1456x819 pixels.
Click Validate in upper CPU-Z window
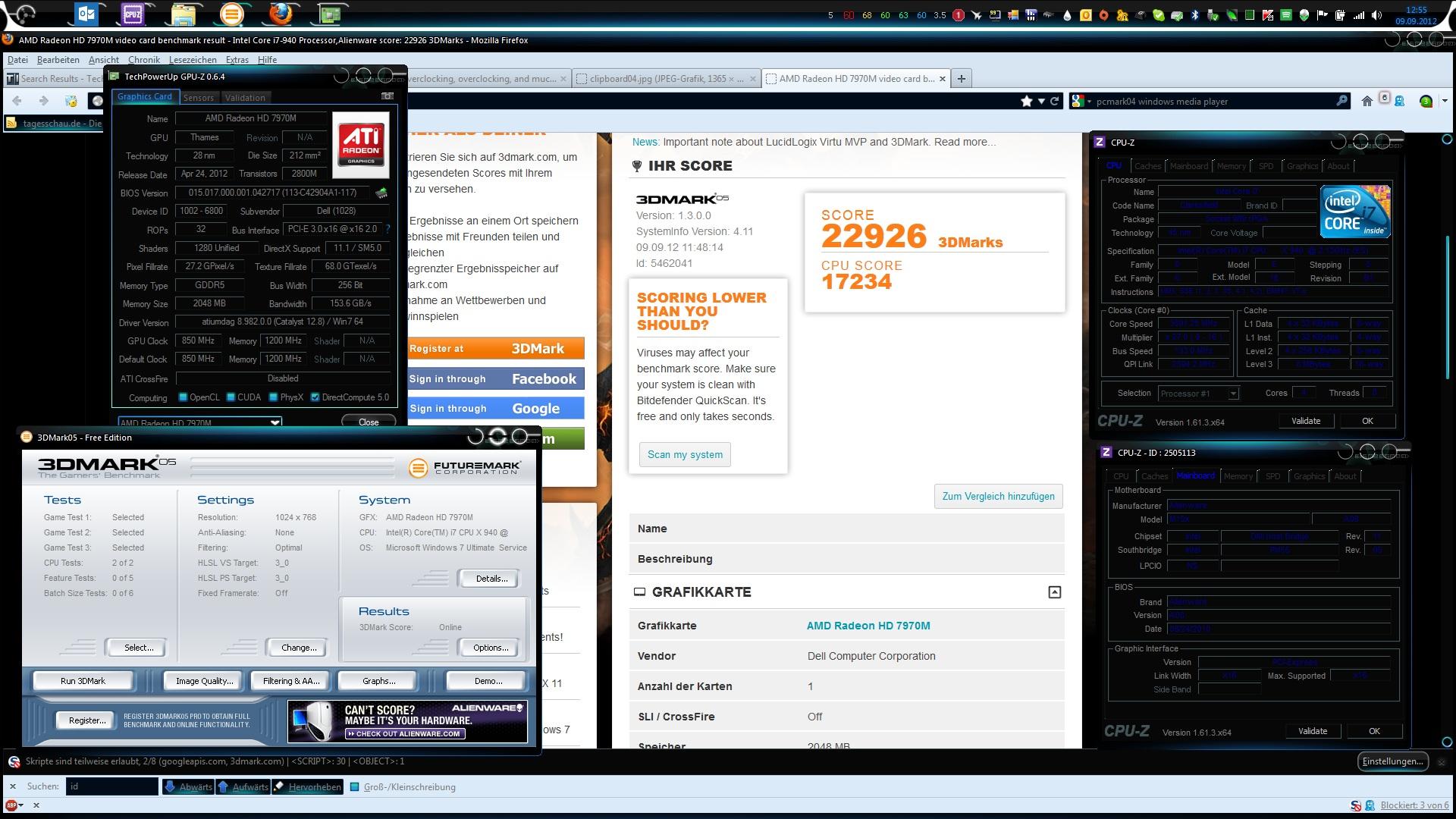pos(1306,421)
